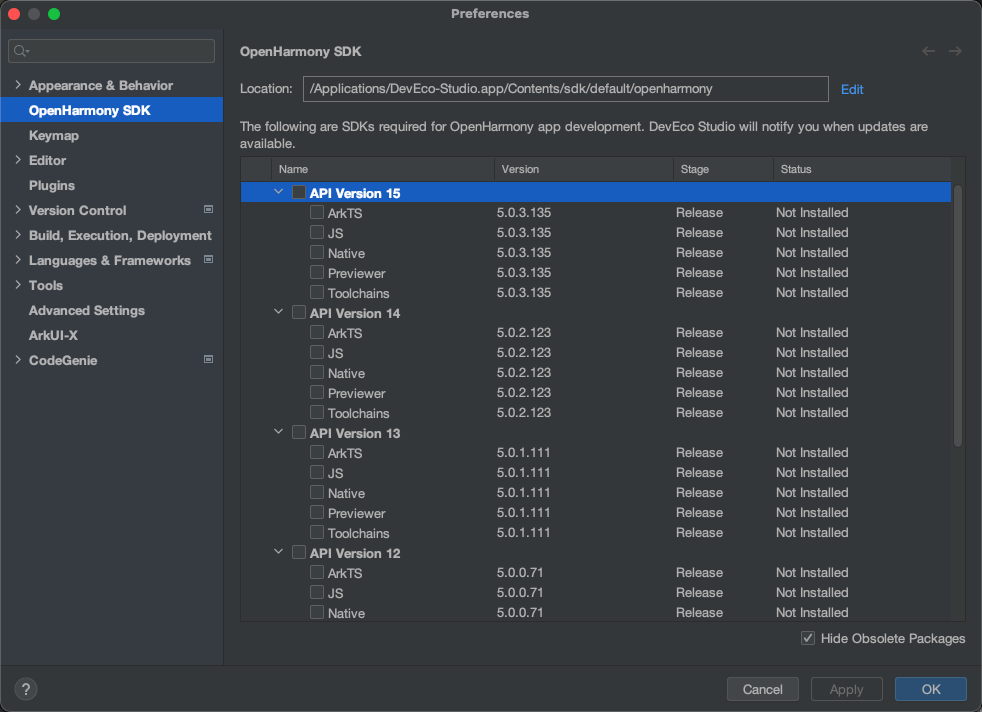
Task: Expand Languages & Frameworks section
Action: coord(18,260)
